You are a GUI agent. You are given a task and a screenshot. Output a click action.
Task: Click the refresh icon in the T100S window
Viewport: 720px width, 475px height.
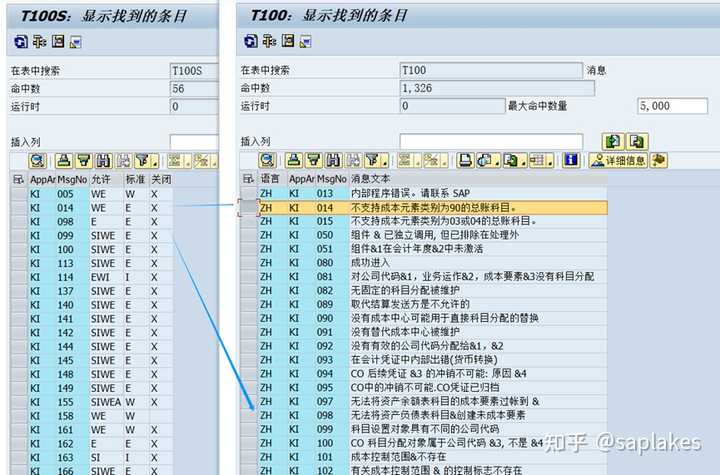point(21,42)
